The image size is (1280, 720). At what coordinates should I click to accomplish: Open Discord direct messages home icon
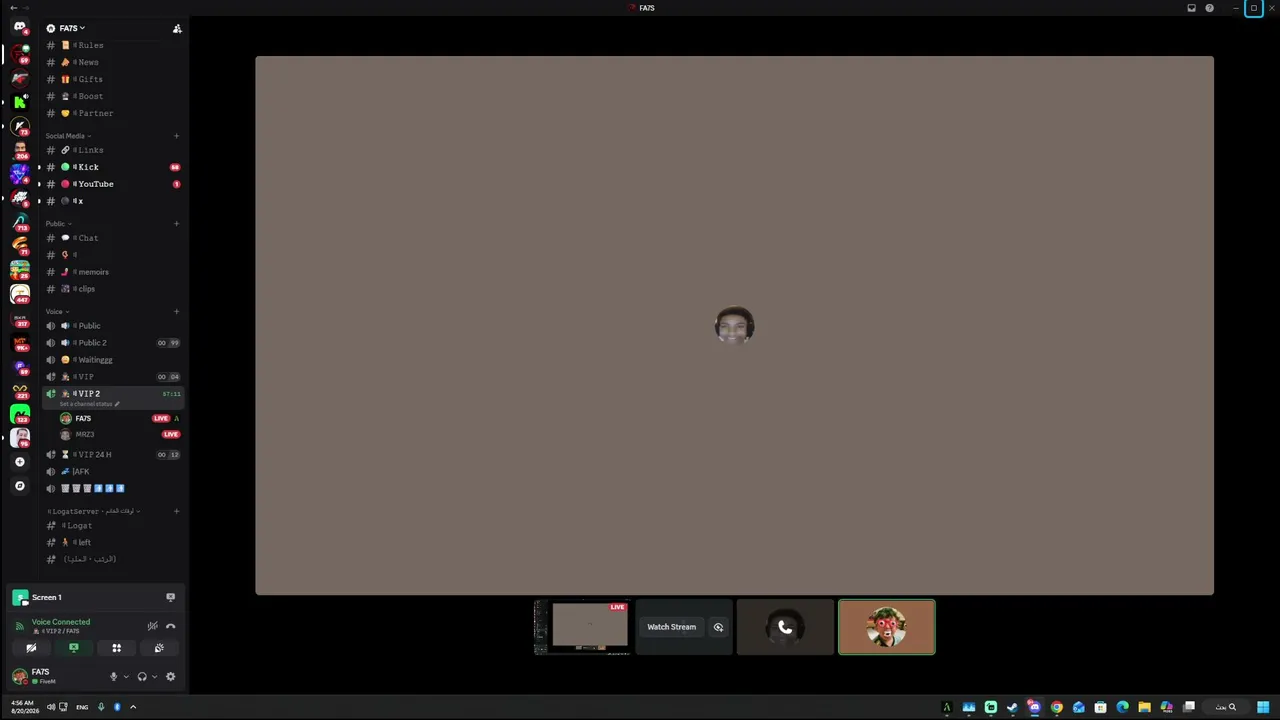[19, 28]
